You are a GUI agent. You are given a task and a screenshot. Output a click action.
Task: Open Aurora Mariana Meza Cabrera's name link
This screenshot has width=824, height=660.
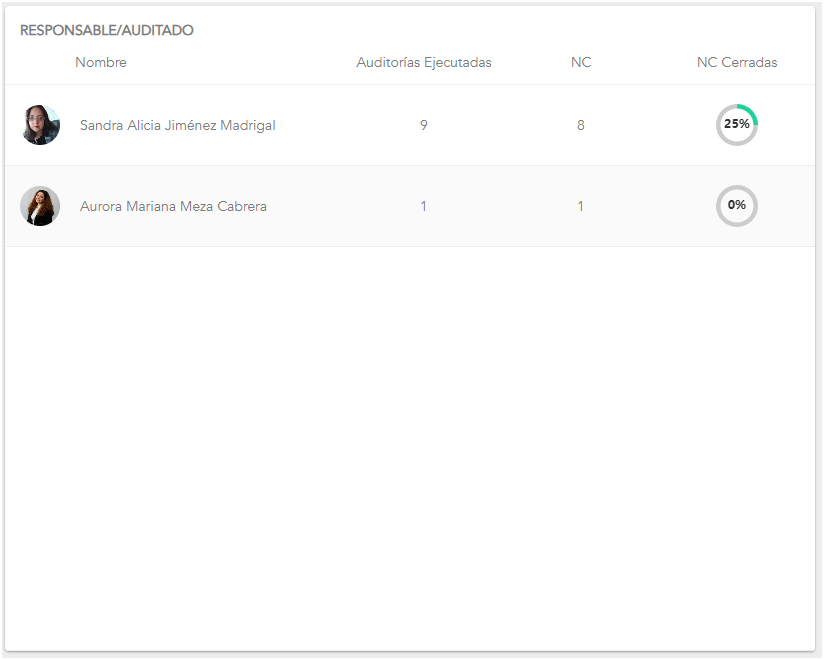tap(173, 206)
